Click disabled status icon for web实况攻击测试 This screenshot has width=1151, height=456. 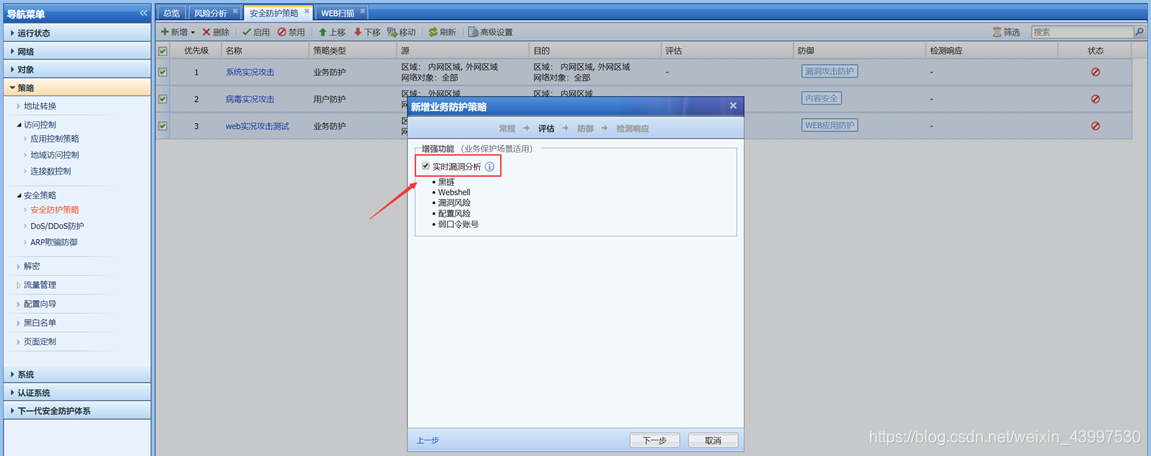pos(1095,126)
